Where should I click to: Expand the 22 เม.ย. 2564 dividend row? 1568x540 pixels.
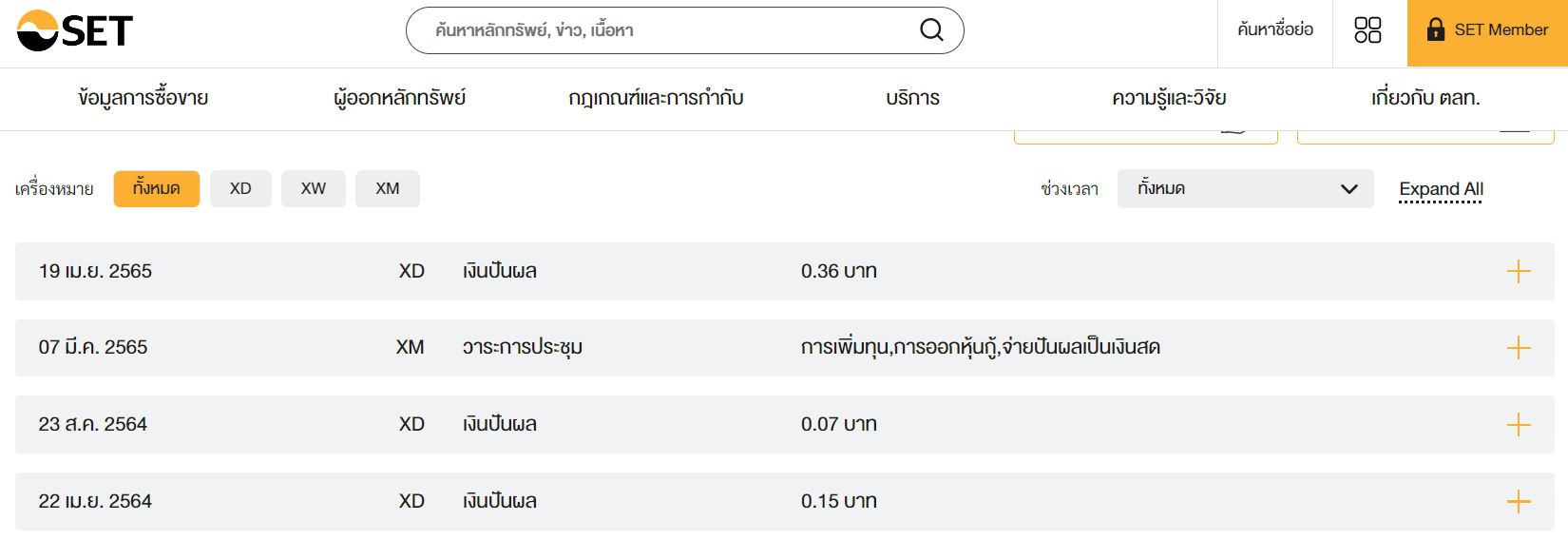[1519, 501]
